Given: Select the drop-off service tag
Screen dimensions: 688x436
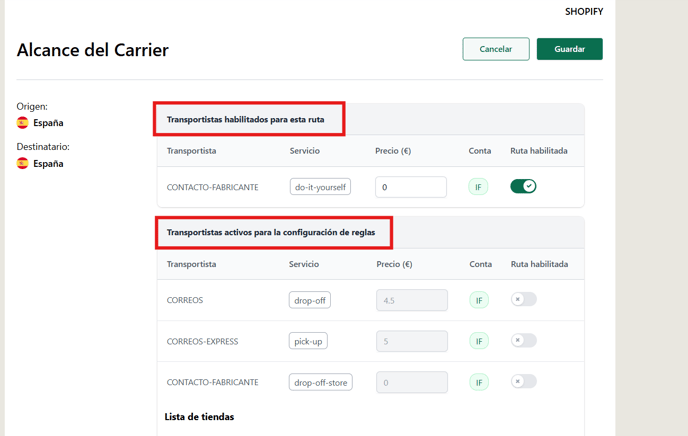Looking at the screenshot, I should tap(310, 300).
